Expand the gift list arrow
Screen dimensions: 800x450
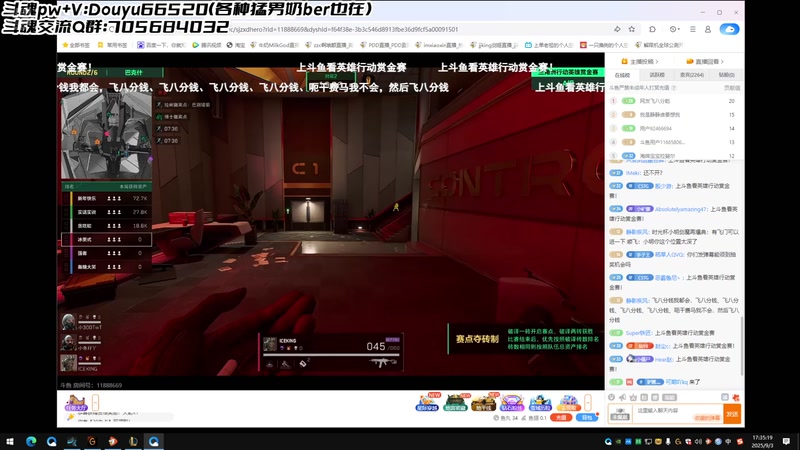point(588,403)
